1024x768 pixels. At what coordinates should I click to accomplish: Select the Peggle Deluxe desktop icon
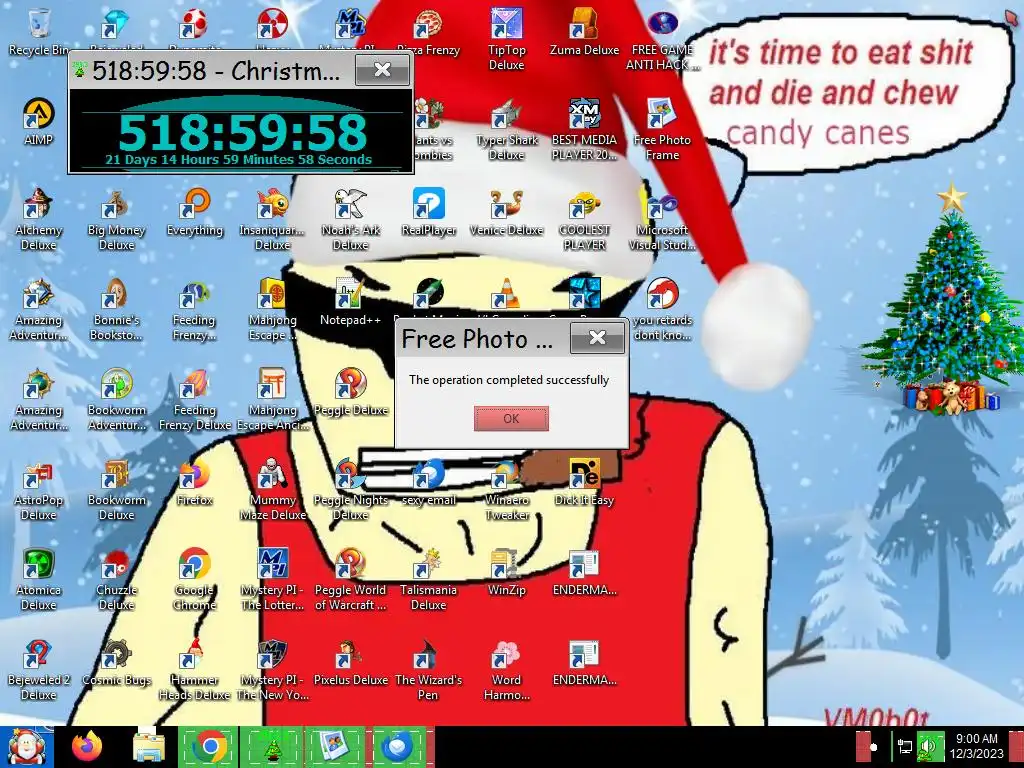point(351,392)
